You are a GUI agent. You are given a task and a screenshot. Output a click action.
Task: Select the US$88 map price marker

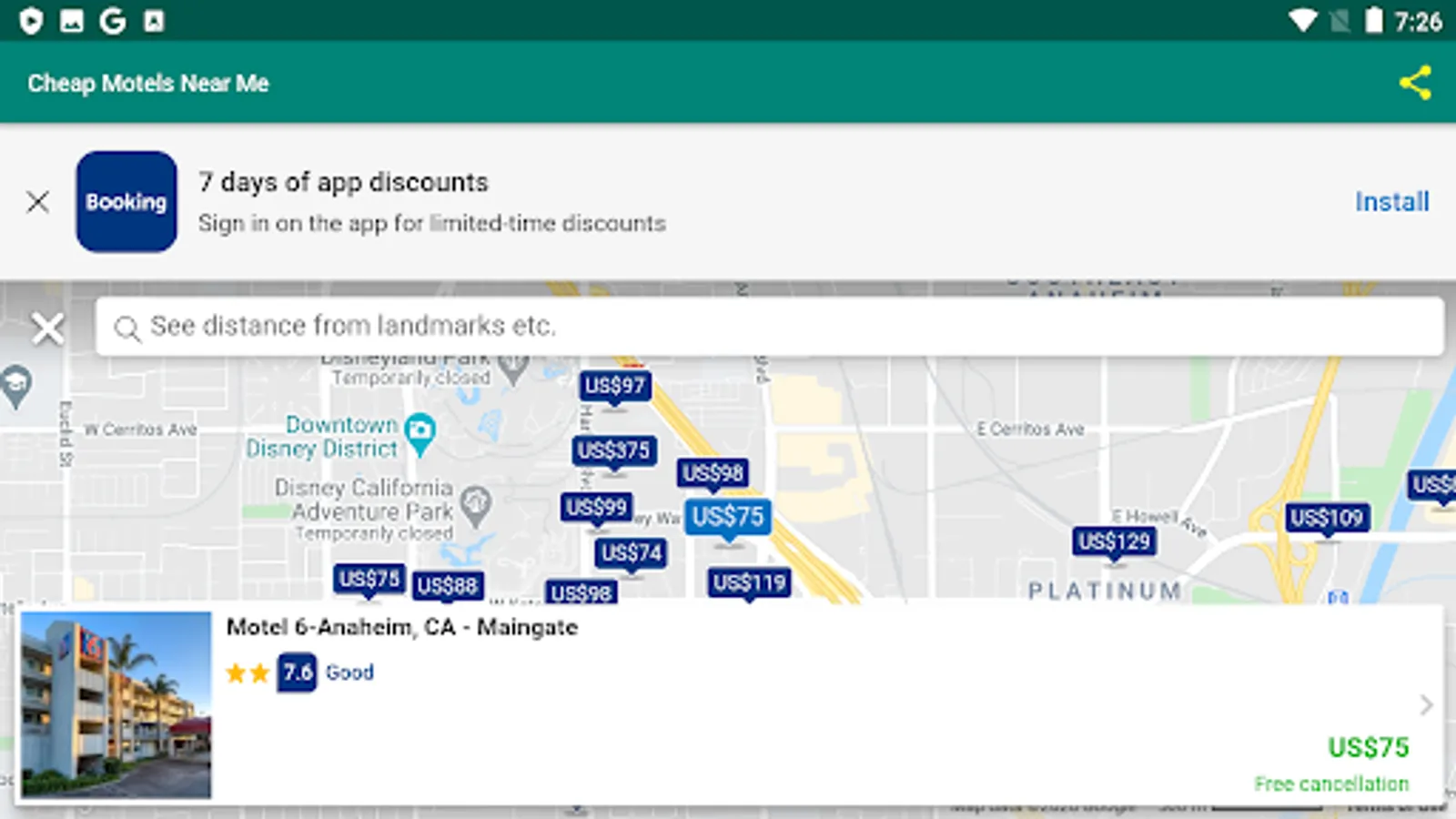pyautogui.click(x=447, y=586)
